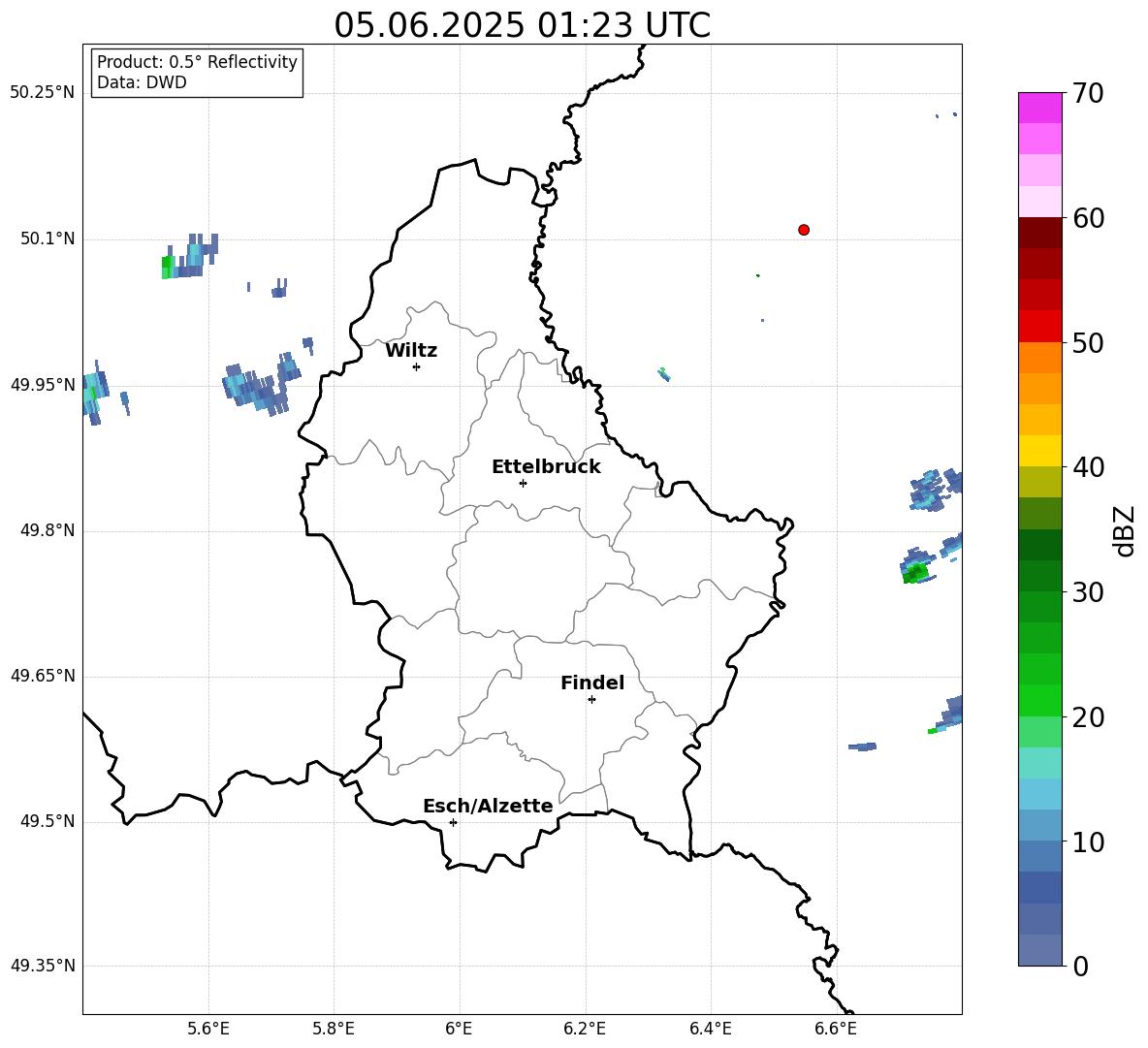Image resolution: width=1148 pixels, height=1048 pixels.
Task: Click the dBZ colorbar axis label
Action: [x=1124, y=530]
